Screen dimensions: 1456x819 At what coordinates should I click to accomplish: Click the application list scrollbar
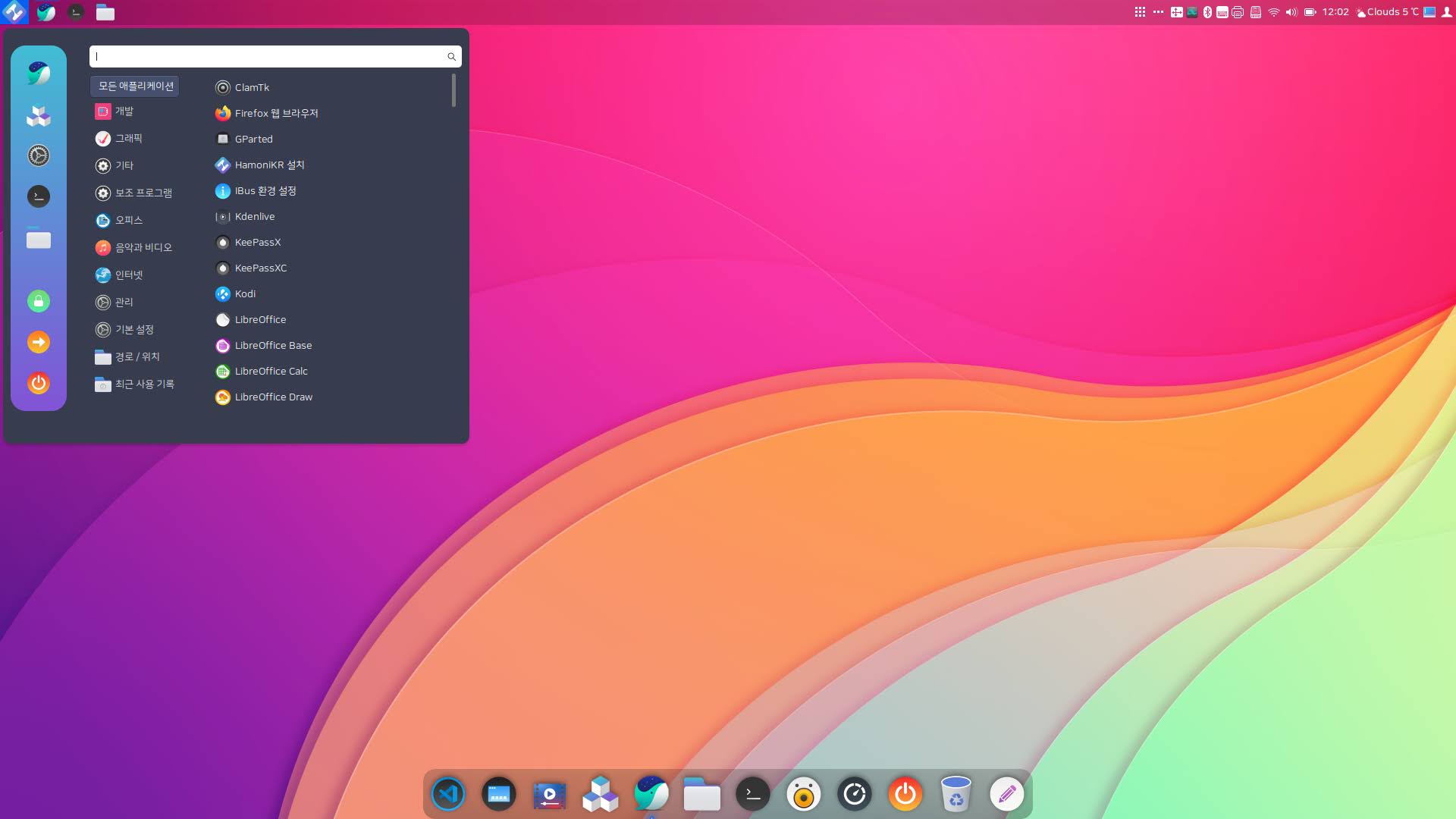click(453, 91)
